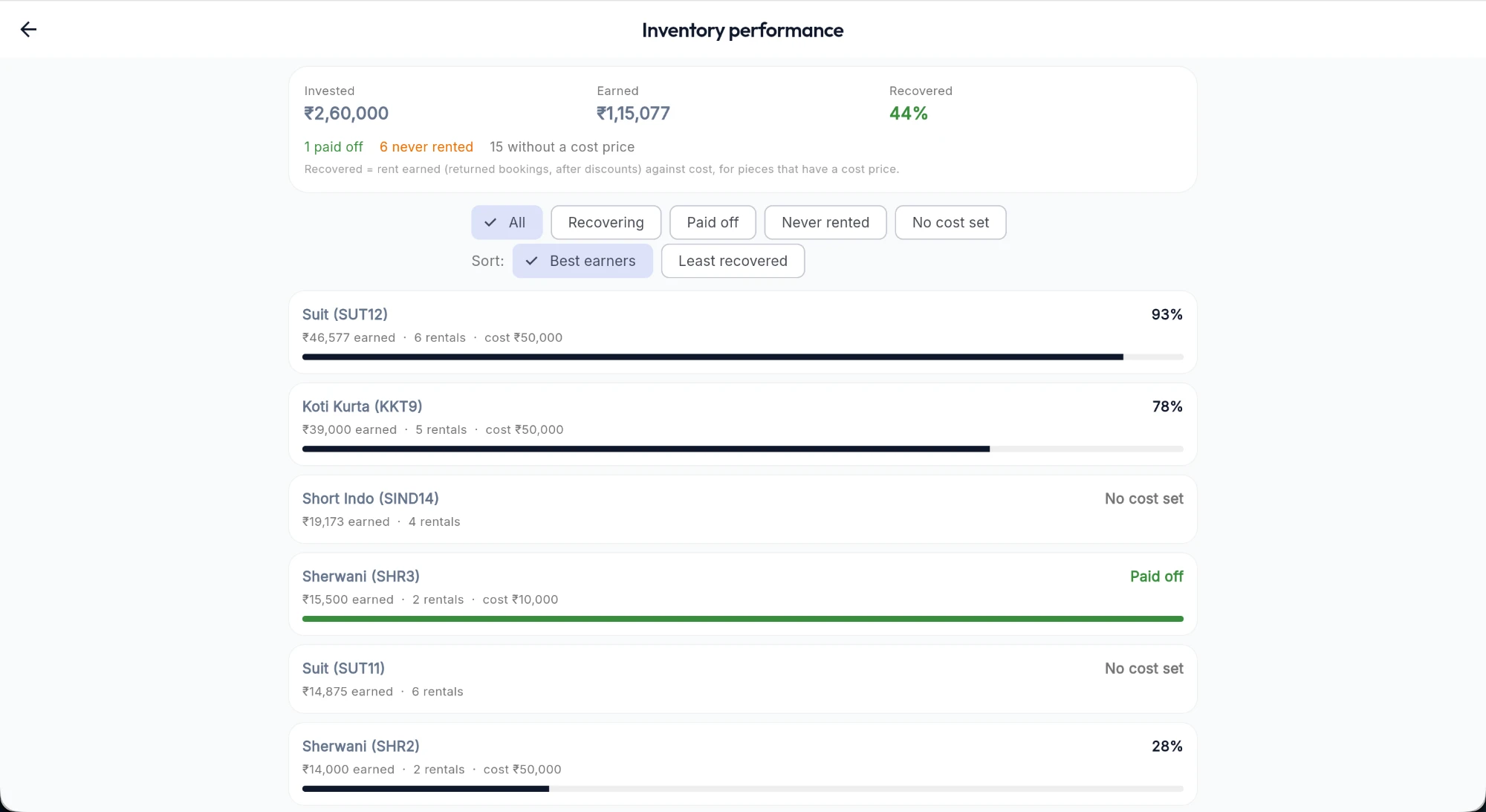The height and width of the screenshot is (812, 1486).
Task: Select the All filter chip
Action: click(x=507, y=222)
